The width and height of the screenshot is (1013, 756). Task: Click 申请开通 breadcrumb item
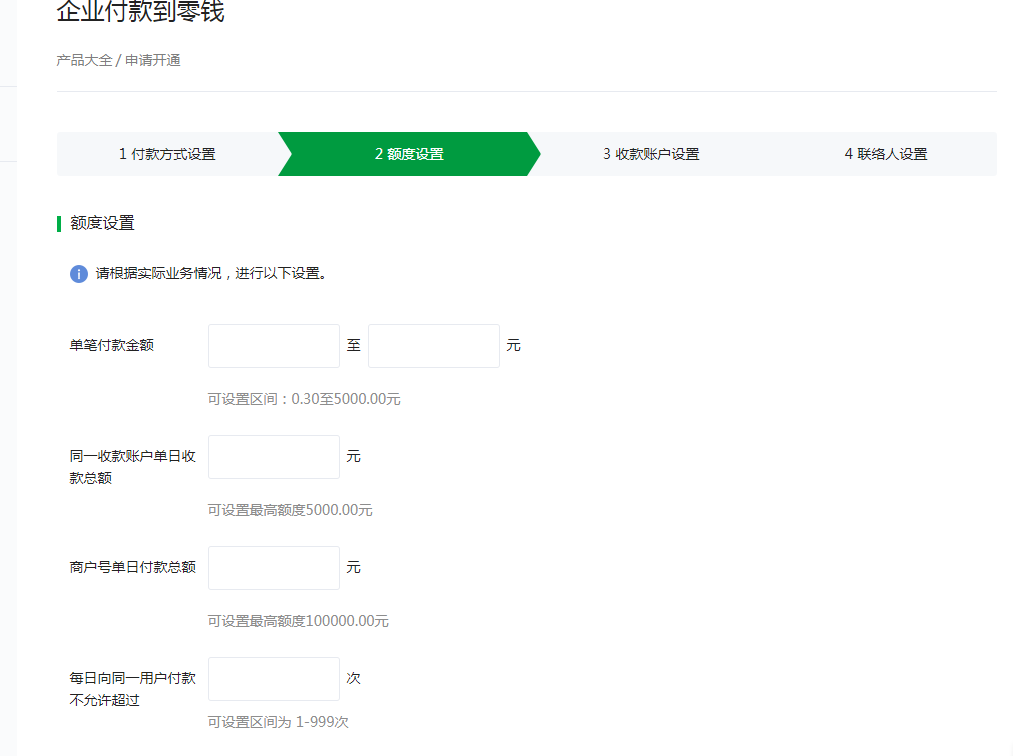coord(152,60)
